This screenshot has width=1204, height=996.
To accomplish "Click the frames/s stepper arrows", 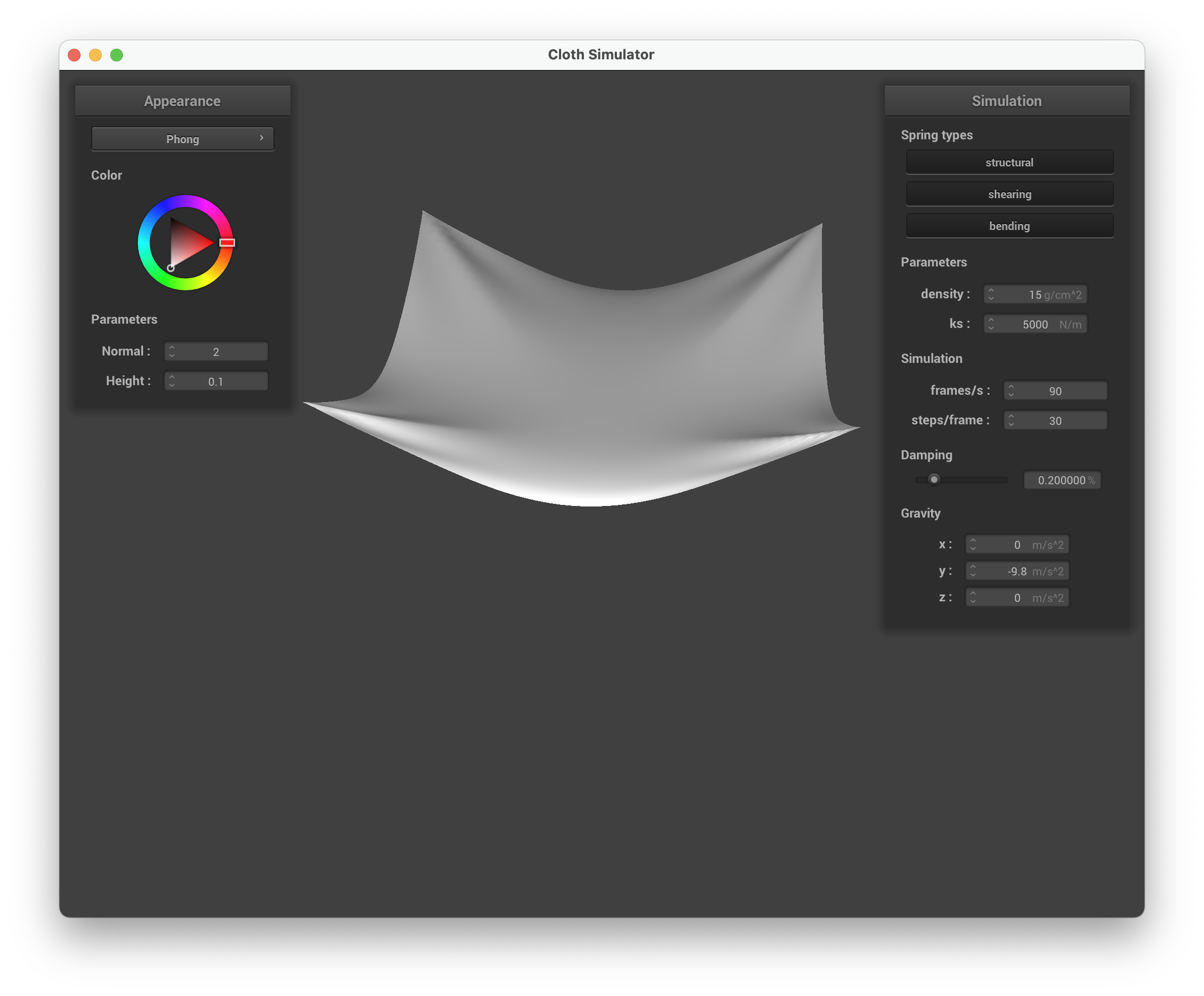I will click(1011, 390).
